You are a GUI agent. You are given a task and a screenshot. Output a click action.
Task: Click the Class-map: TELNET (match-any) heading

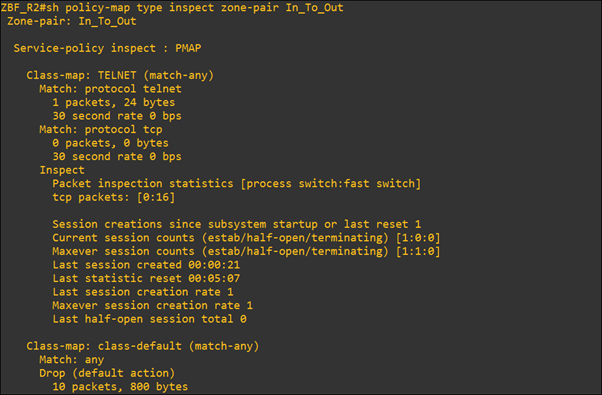click(120, 75)
